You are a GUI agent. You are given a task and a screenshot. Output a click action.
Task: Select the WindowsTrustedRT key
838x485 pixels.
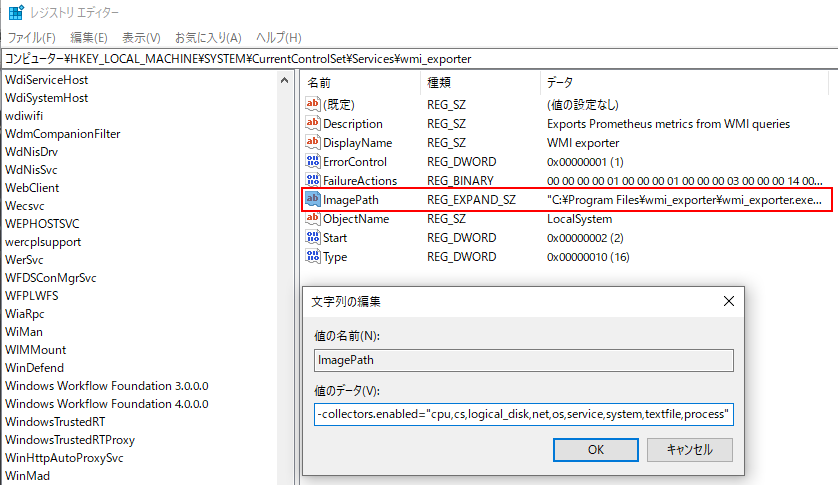55,422
